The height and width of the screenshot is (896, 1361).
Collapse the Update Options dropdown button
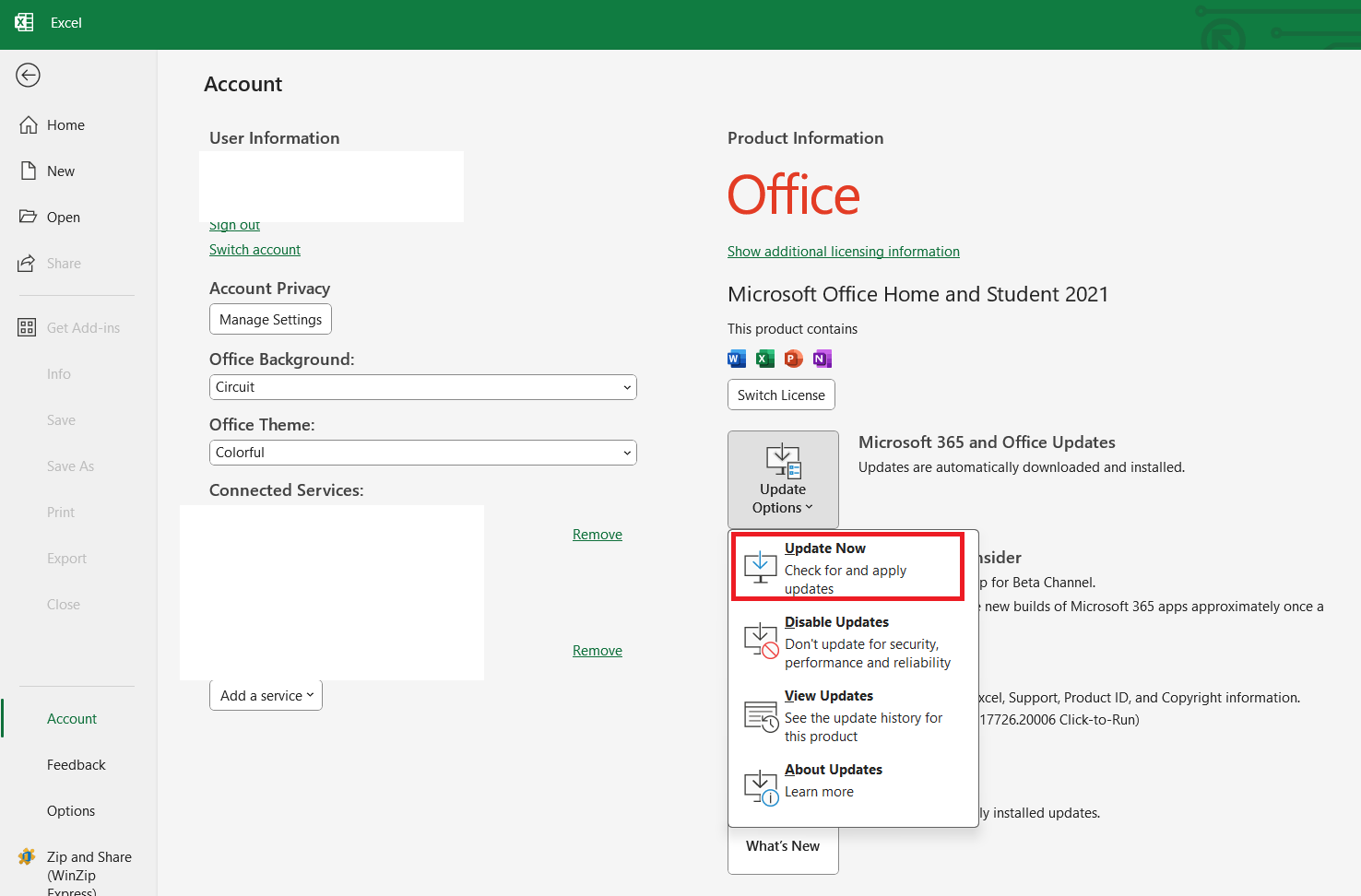point(783,479)
